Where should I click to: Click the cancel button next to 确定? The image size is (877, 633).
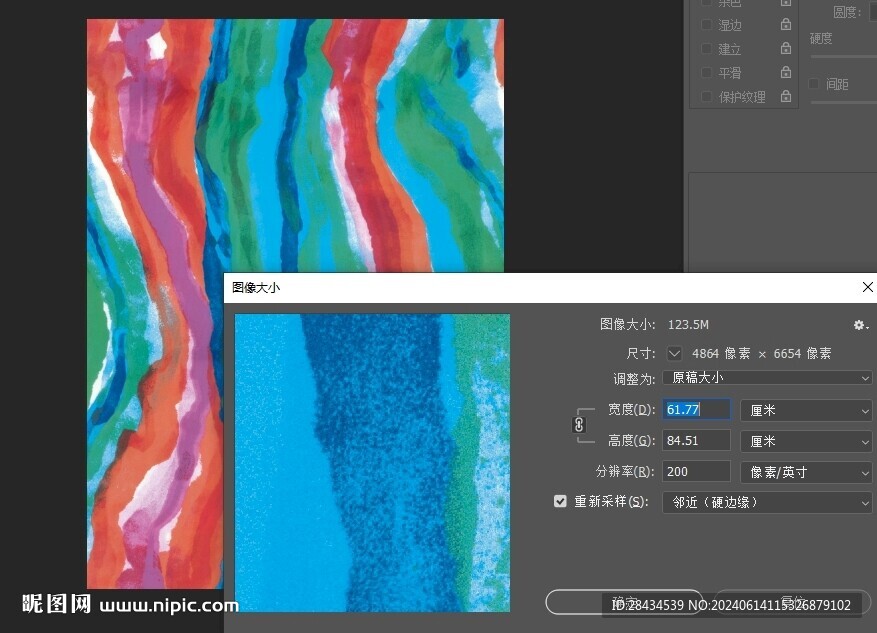(793, 602)
